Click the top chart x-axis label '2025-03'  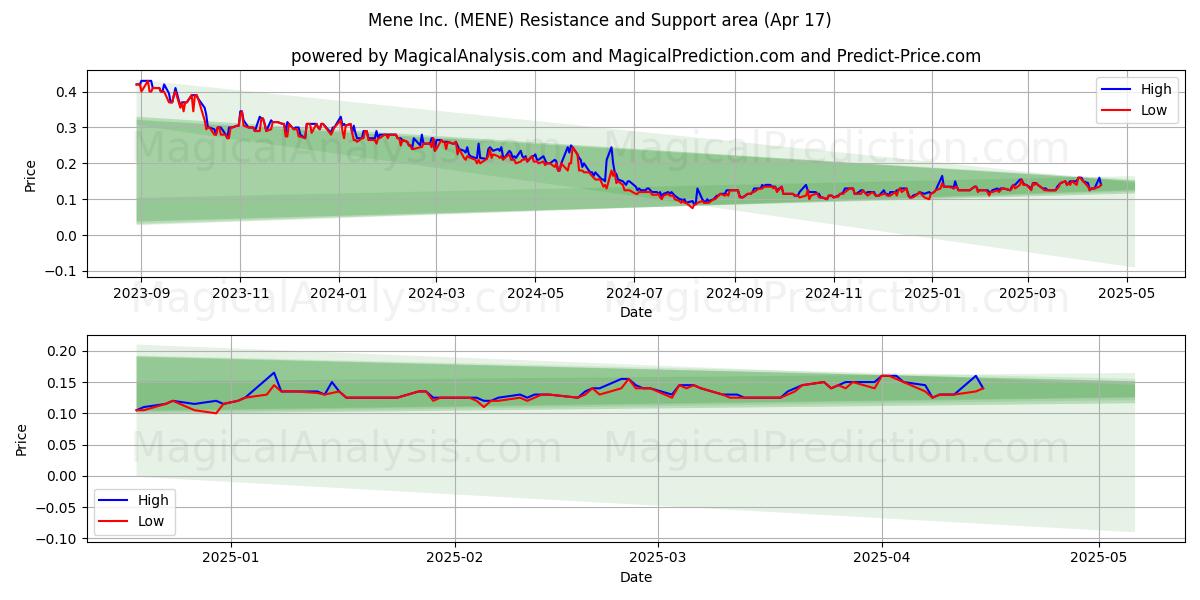pos(1028,293)
